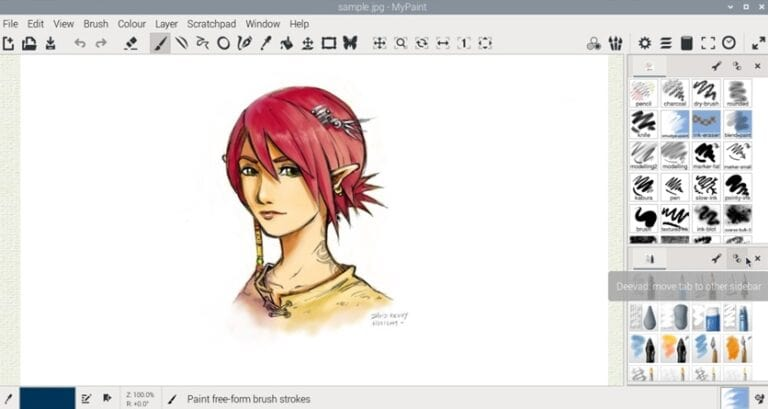Viewport: 768px width, 409px height.
Task: Open the layers panel stack icon
Action: pyautogui.click(x=666, y=43)
